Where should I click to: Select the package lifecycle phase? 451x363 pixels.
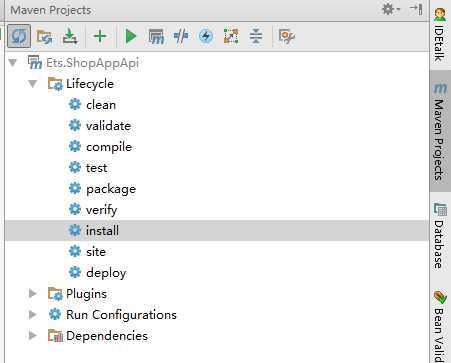pos(111,189)
